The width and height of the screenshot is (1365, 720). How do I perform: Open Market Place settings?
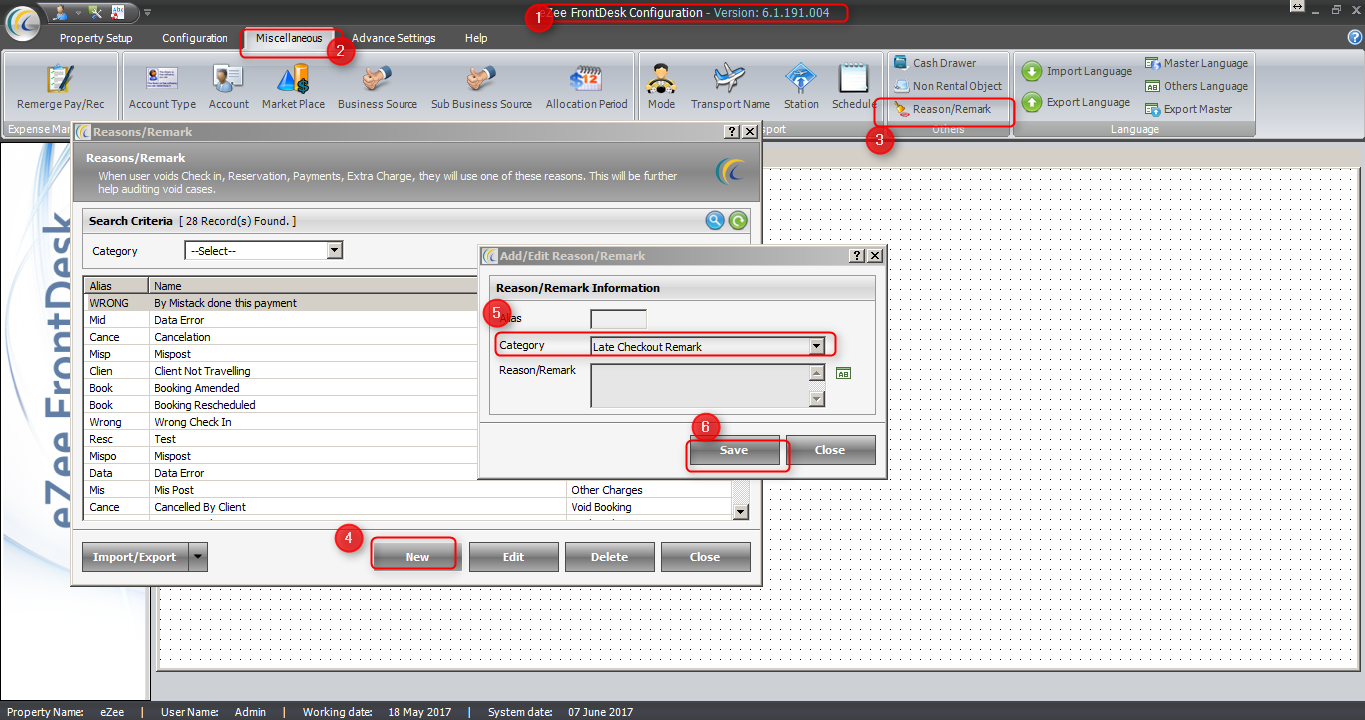[293, 87]
